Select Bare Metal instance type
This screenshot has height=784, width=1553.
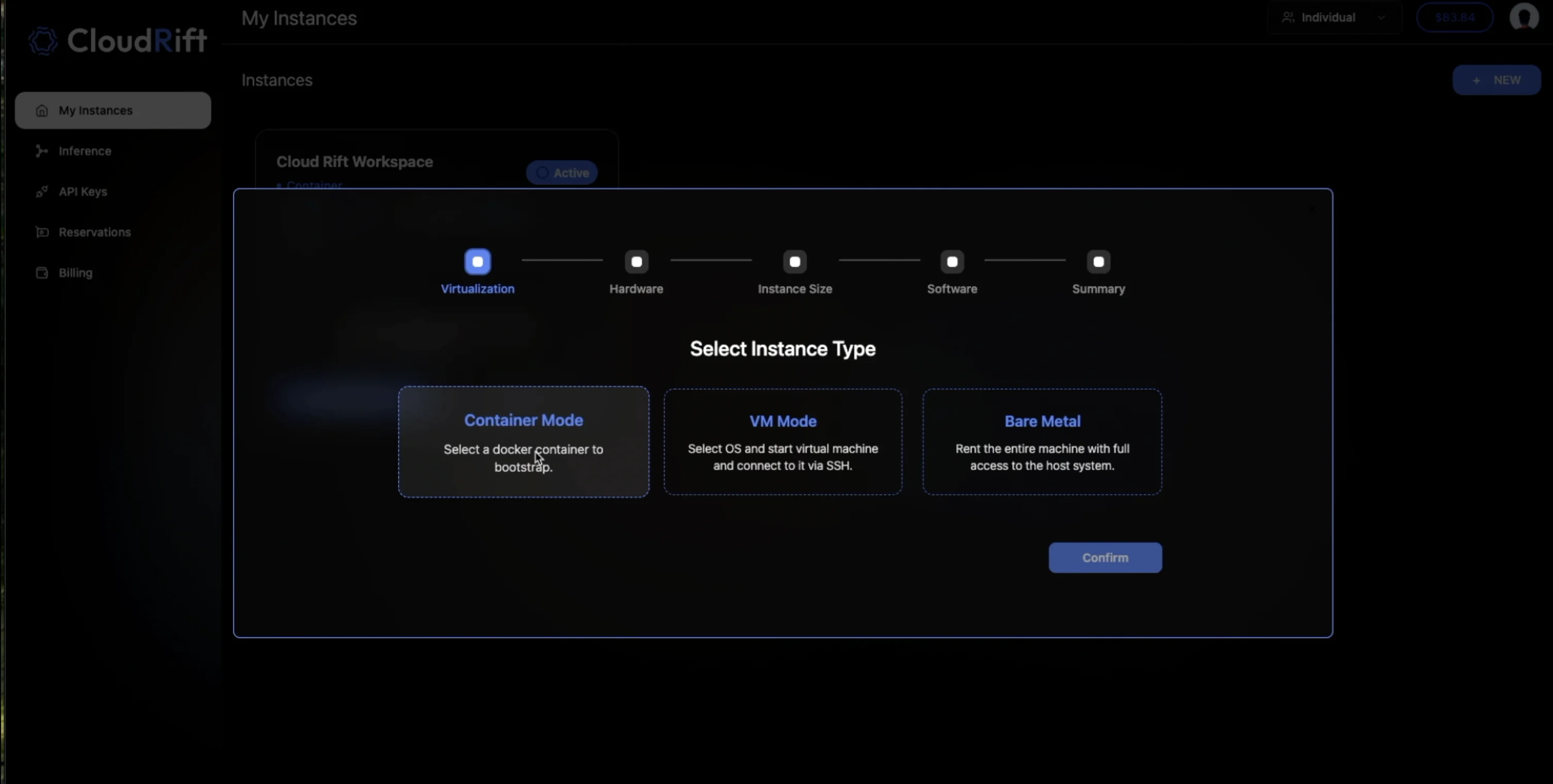point(1042,442)
